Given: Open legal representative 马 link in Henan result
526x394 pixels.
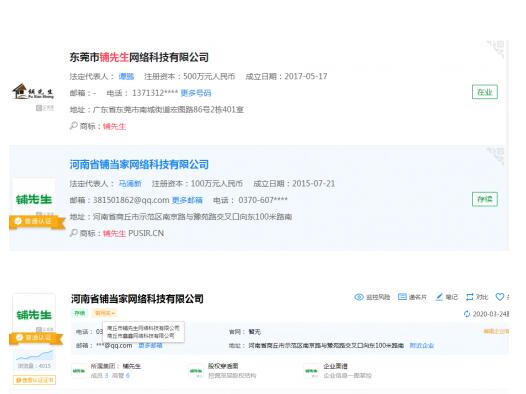Looking at the screenshot, I should (130, 183).
